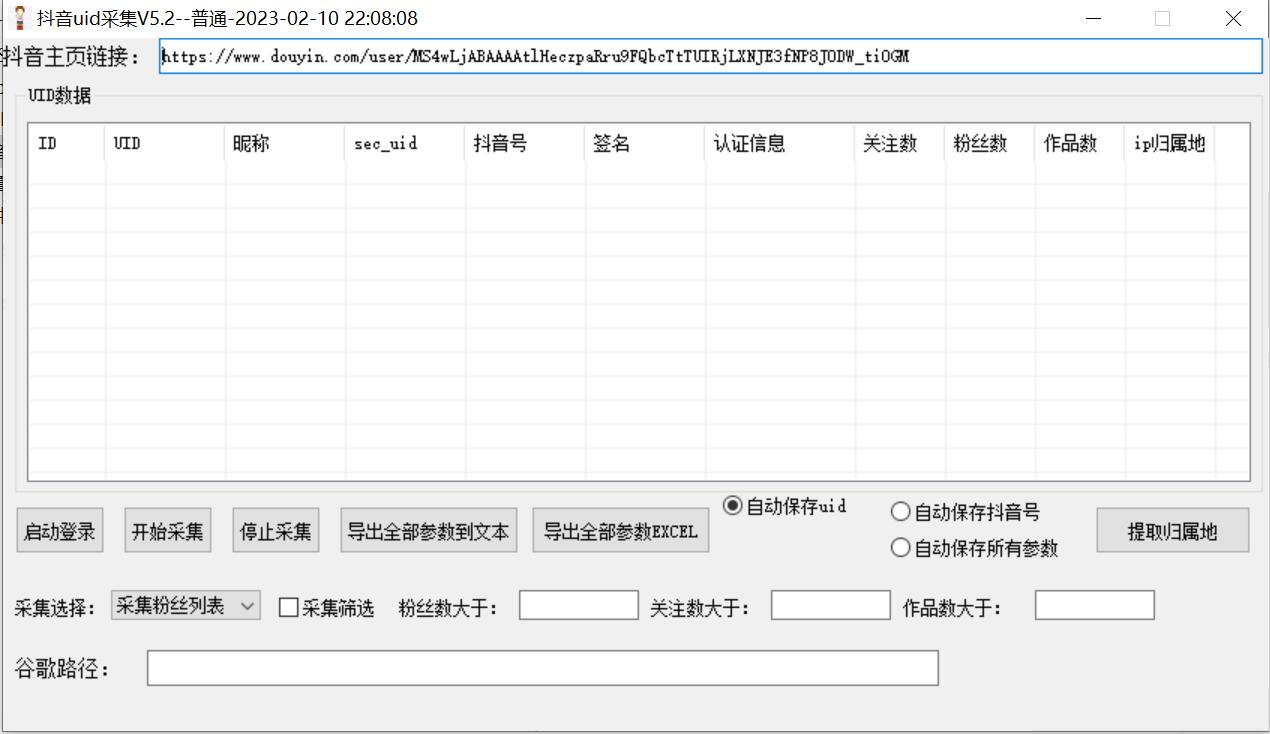Screen dimensions: 1270x734
Task: Click the app icon in title bar
Action: [19, 18]
